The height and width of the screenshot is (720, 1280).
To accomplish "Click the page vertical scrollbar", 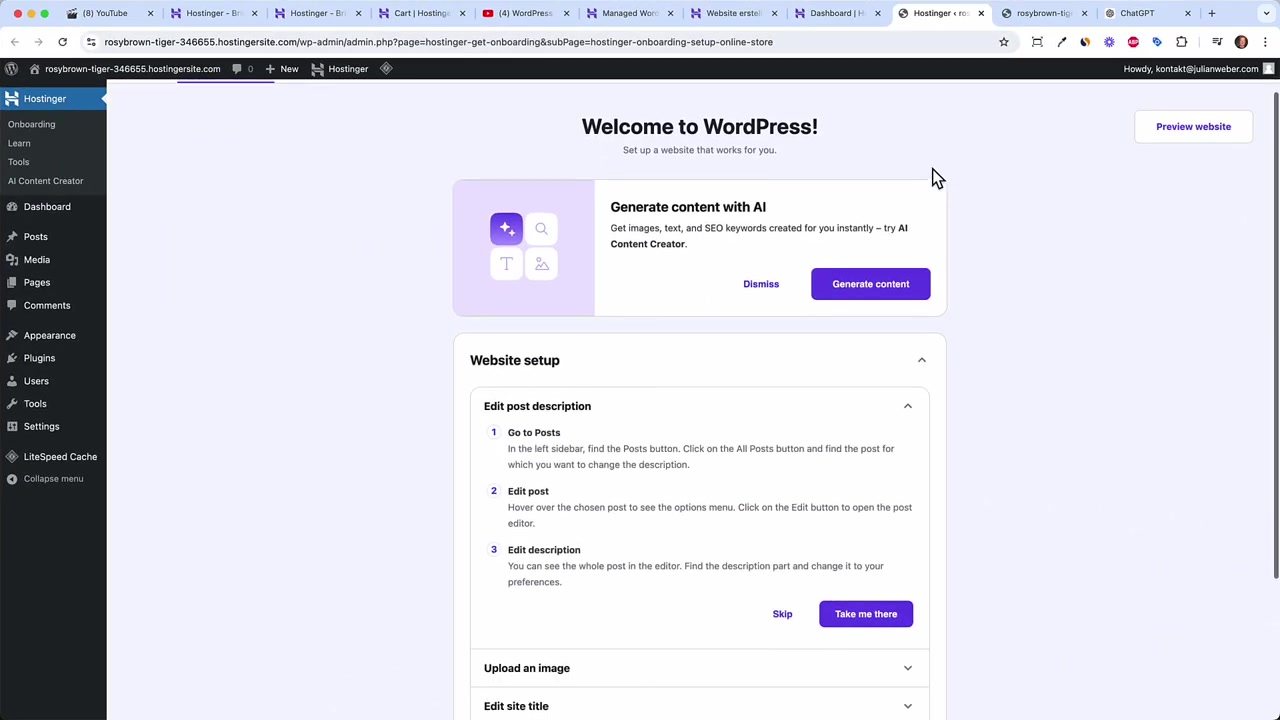I will coord(1276,335).
